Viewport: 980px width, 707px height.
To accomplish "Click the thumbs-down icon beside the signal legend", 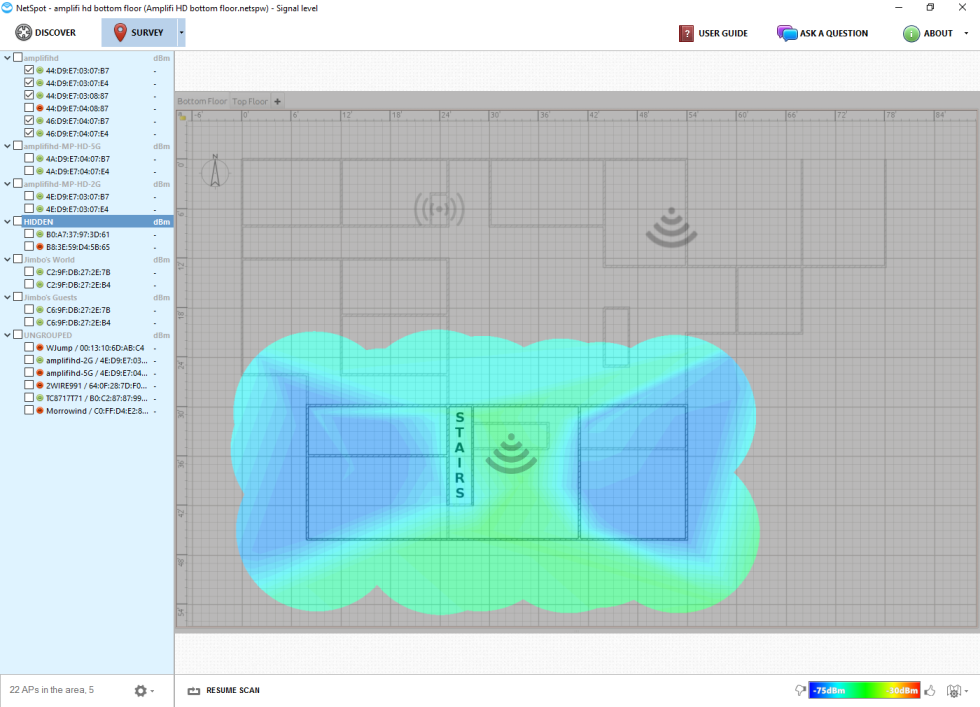I will coord(800,690).
